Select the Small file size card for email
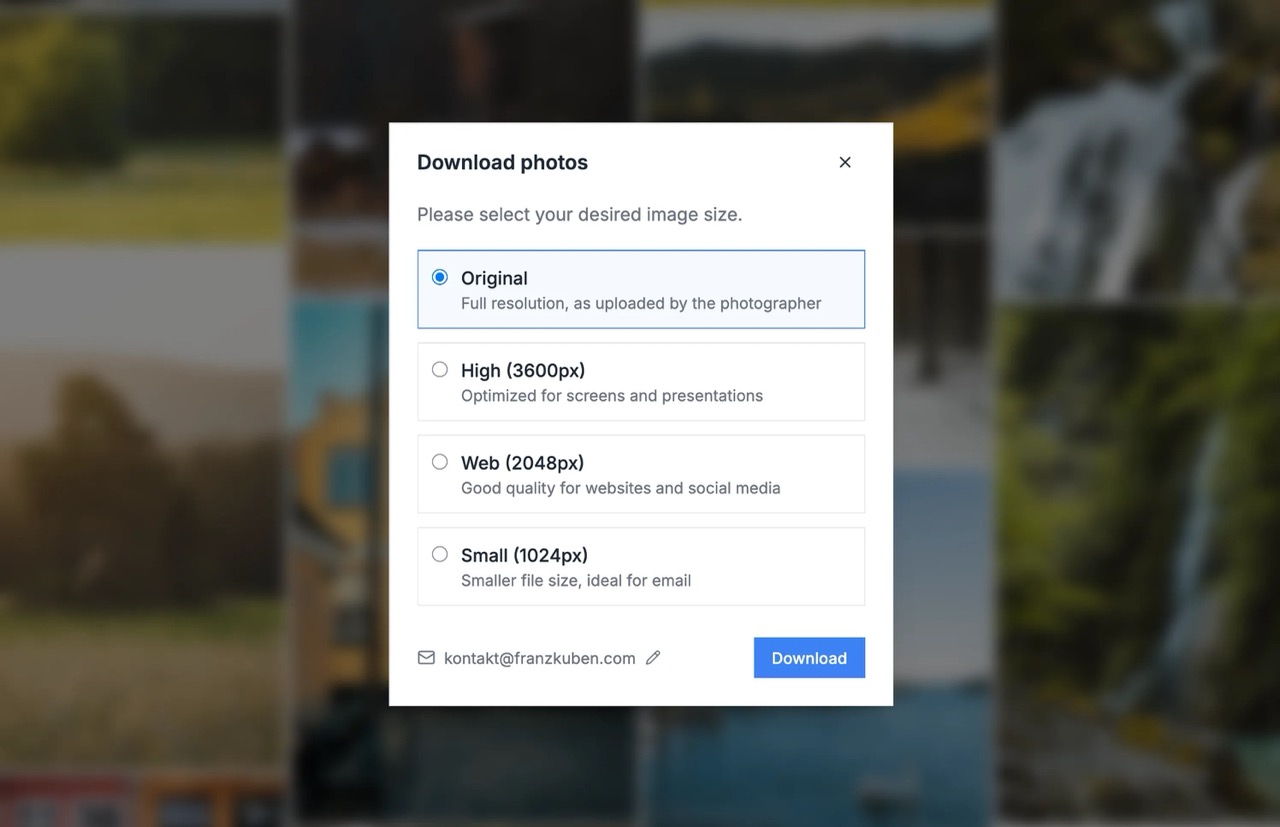 click(x=641, y=566)
